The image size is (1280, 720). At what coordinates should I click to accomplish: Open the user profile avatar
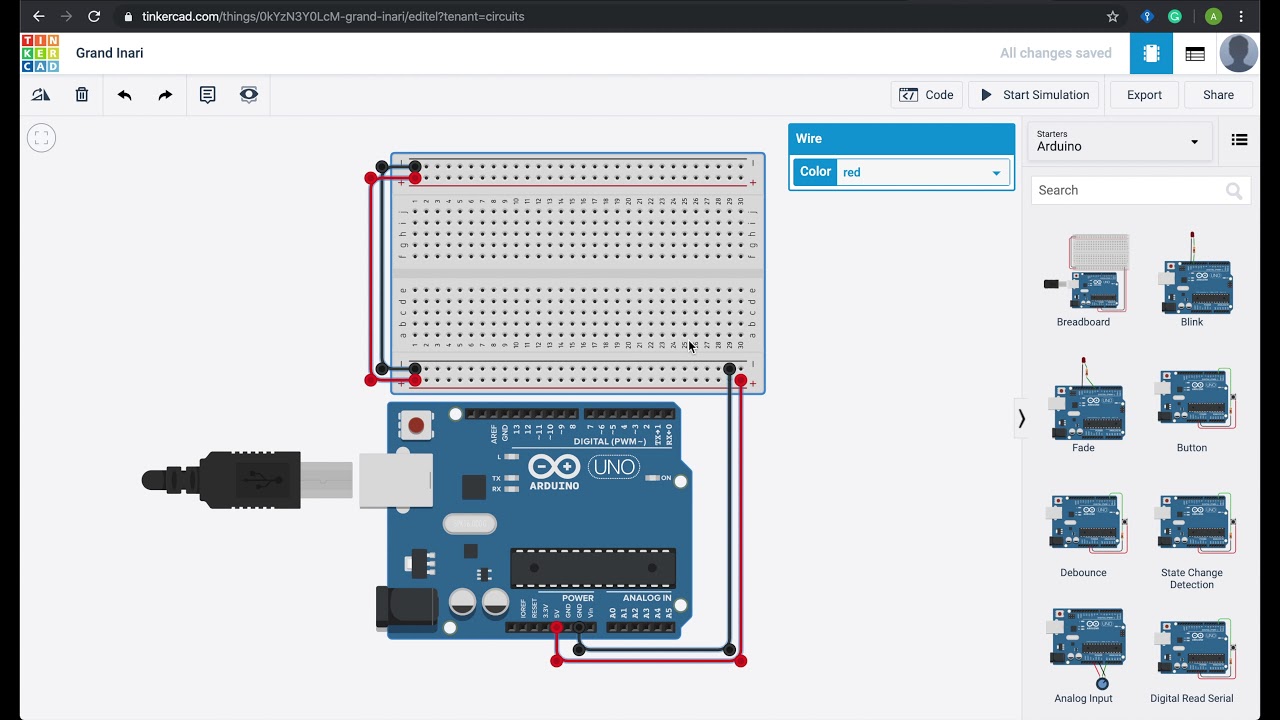[1238, 53]
